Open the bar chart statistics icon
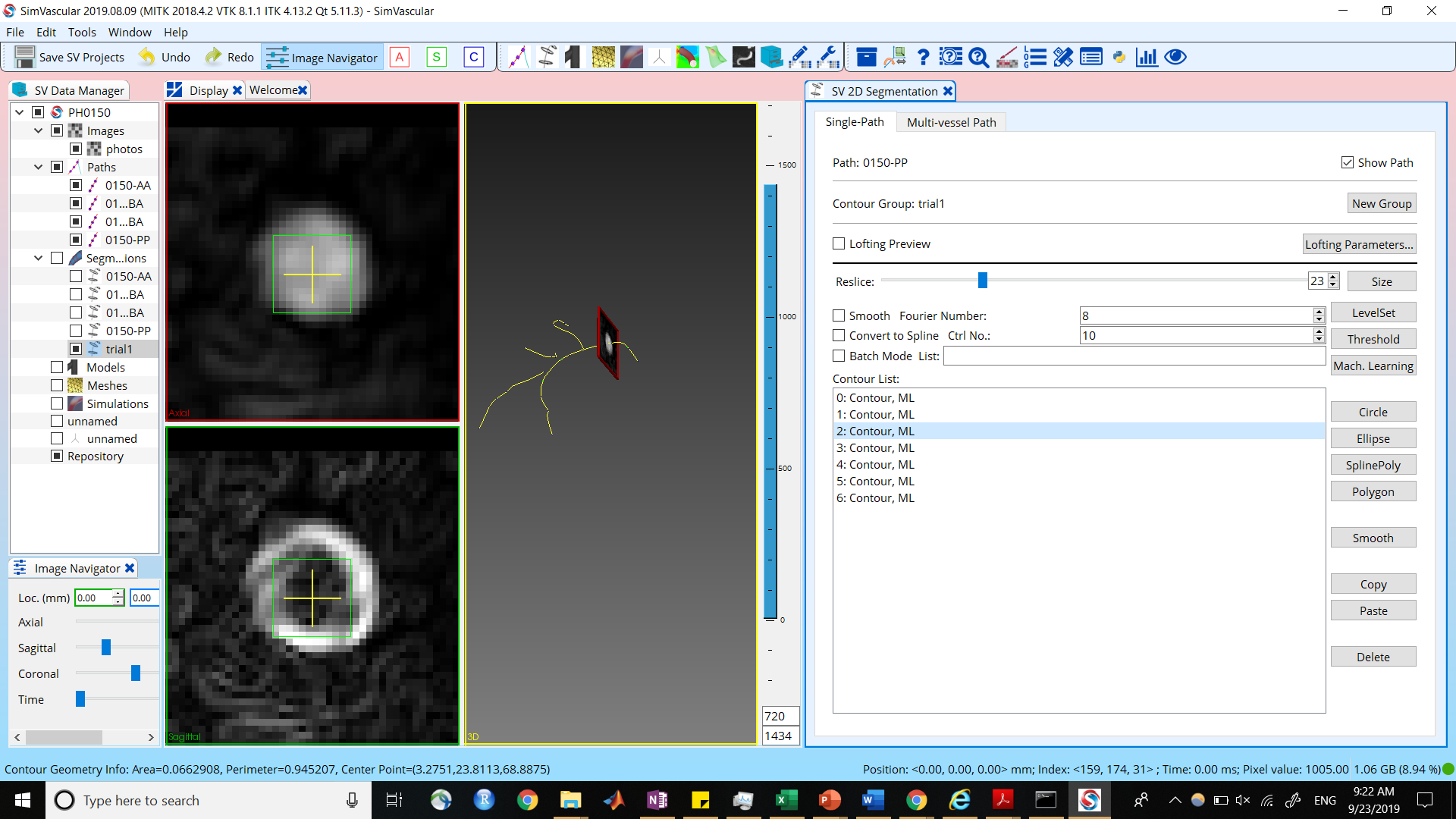Screen dimensions: 1456x819 coord(1147,57)
